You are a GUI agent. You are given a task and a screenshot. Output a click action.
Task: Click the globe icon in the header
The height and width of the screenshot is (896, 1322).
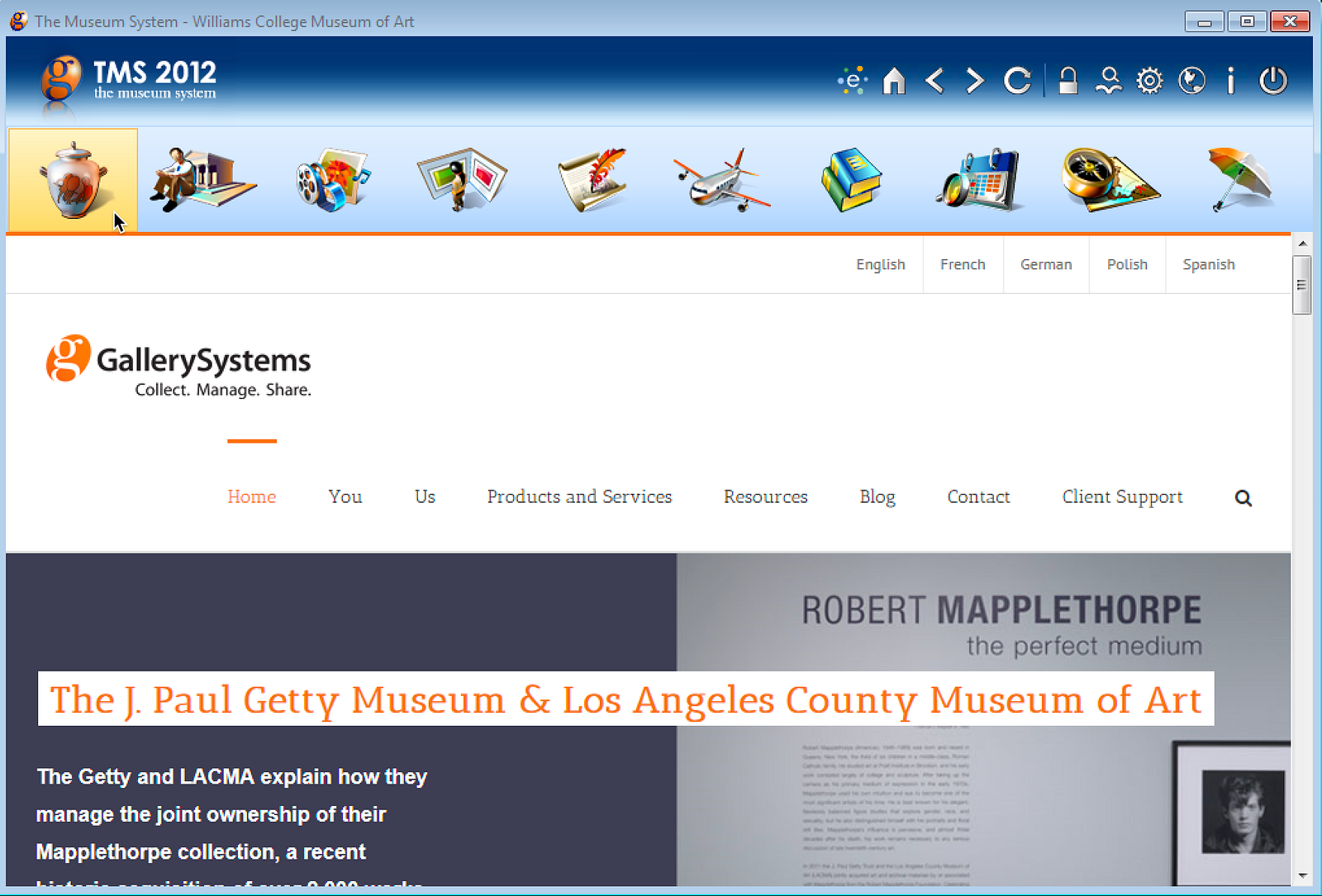pyautogui.click(x=1191, y=81)
